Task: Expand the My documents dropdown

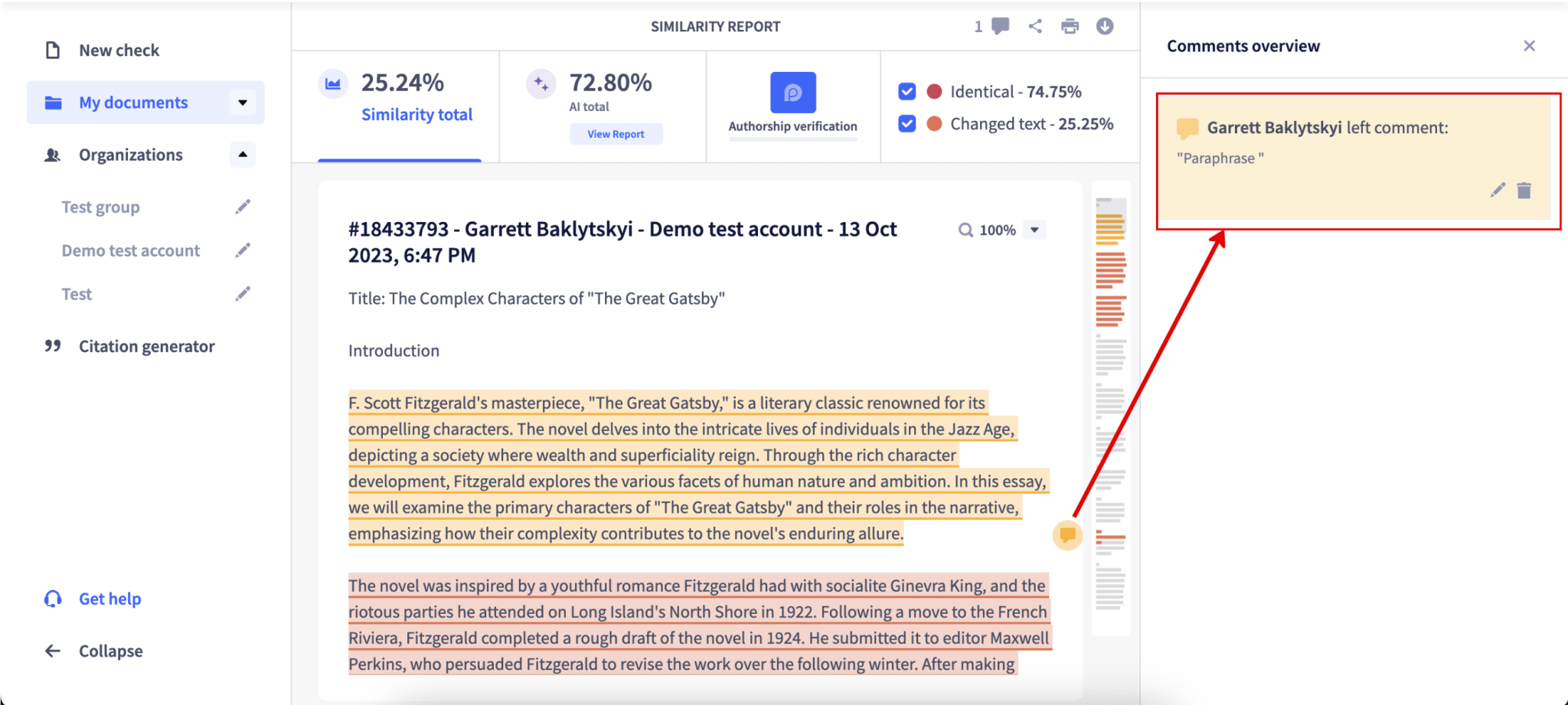Action: pos(243,102)
